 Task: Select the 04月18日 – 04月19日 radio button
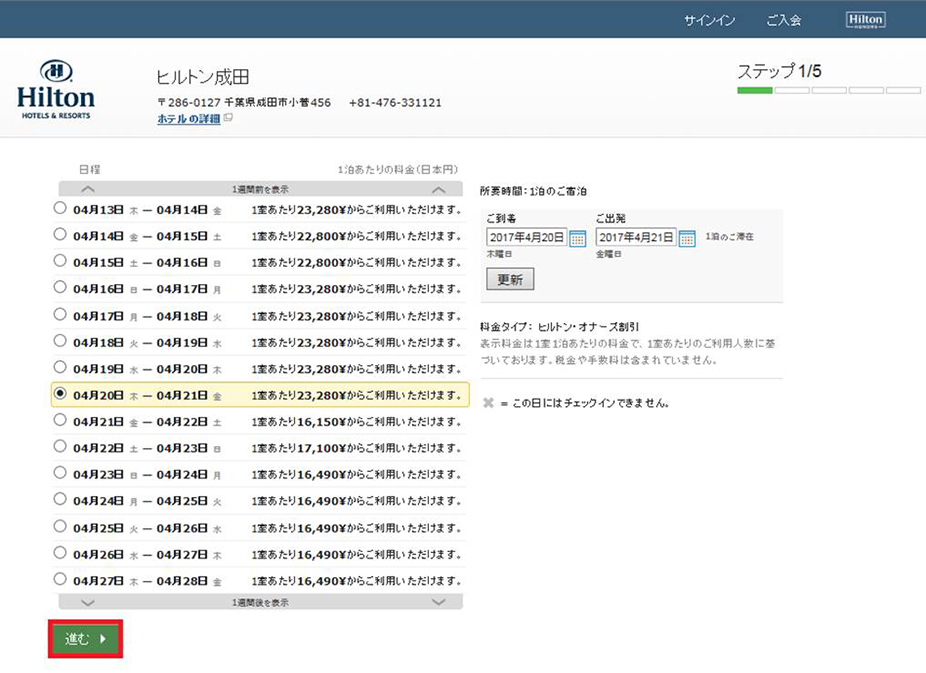pyautogui.click(x=60, y=341)
